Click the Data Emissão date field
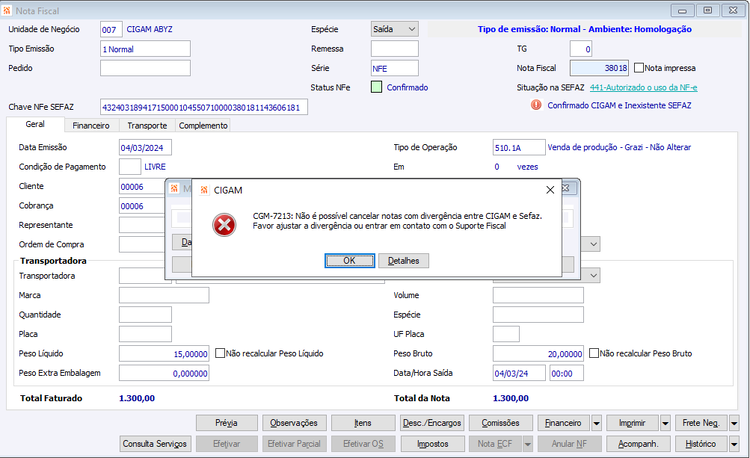The height and width of the screenshot is (458, 750). point(145,148)
